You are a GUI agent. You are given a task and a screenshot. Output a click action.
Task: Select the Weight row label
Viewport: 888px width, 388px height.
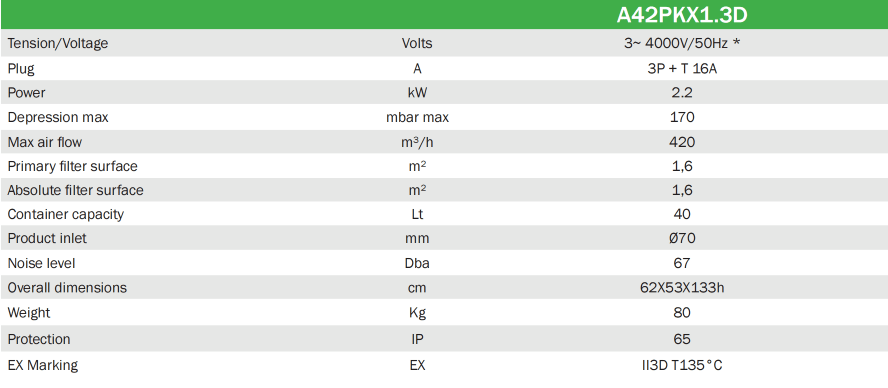pos(28,313)
